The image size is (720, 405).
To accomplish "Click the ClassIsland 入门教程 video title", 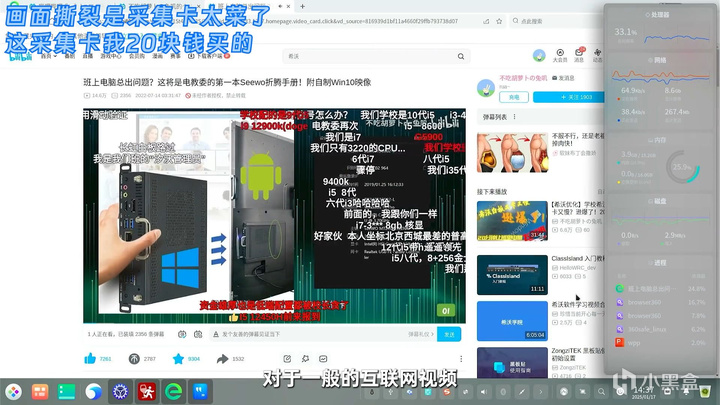I will click(578, 259).
